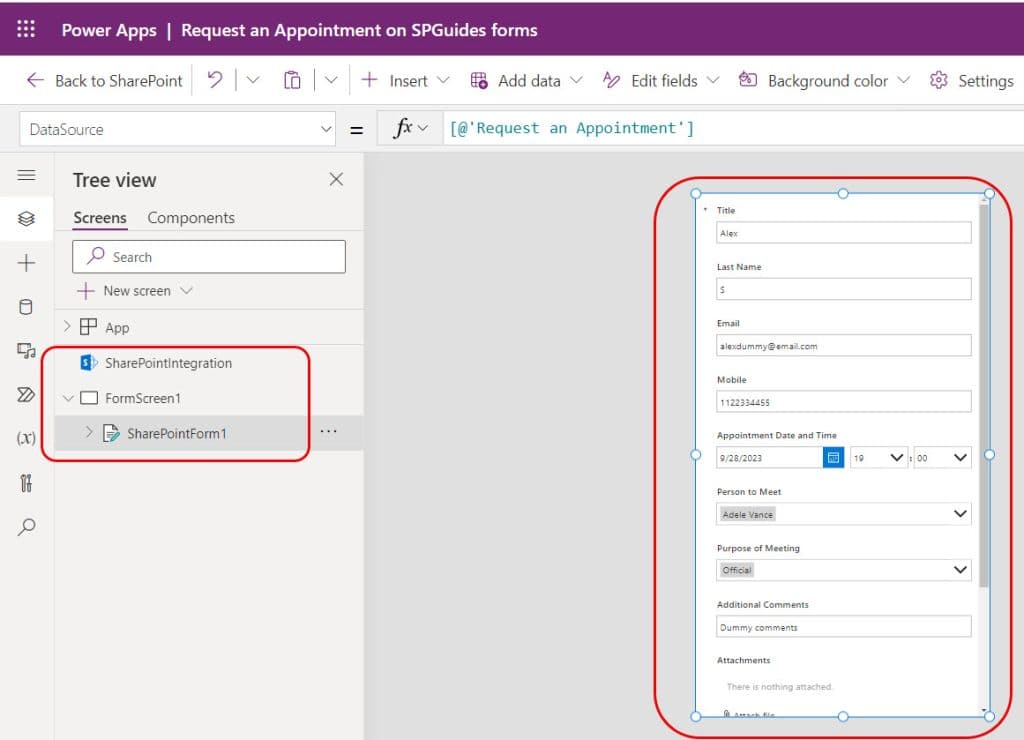The width and height of the screenshot is (1024, 740).
Task: Select SharePointForm1 in the tree
Action: (x=176, y=433)
